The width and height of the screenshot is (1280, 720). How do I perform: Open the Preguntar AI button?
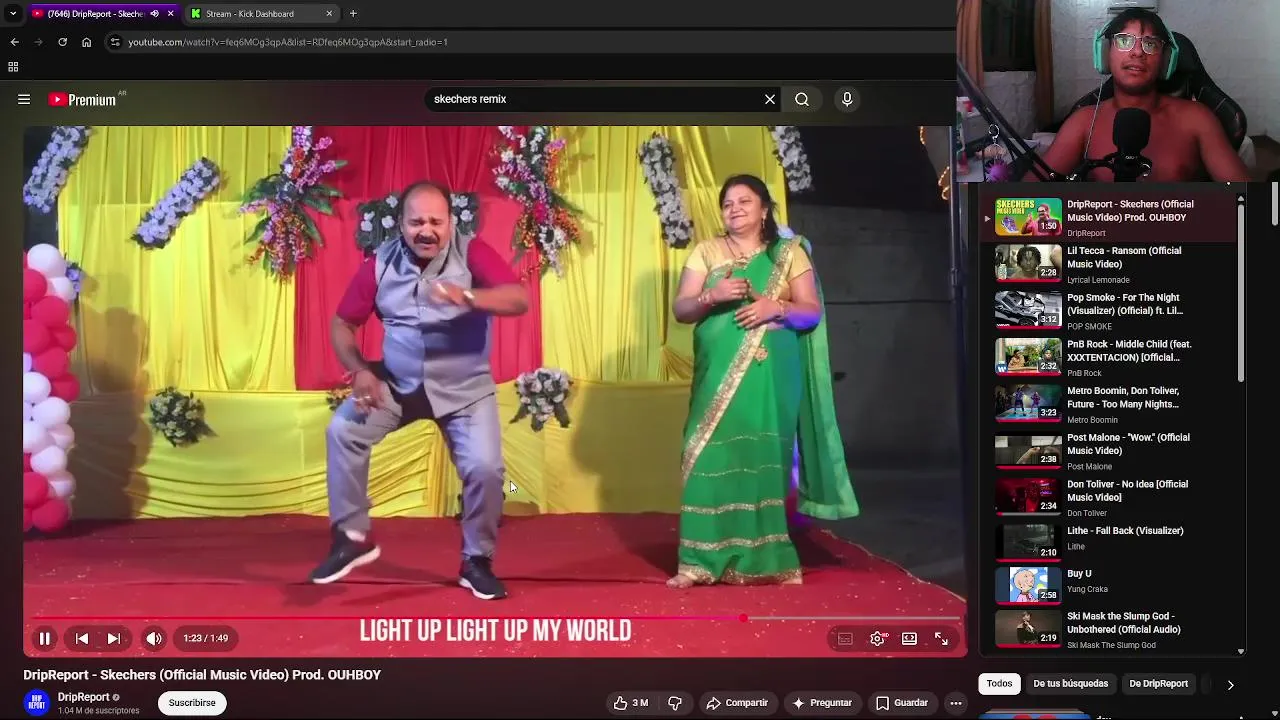pyautogui.click(x=822, y=703)
